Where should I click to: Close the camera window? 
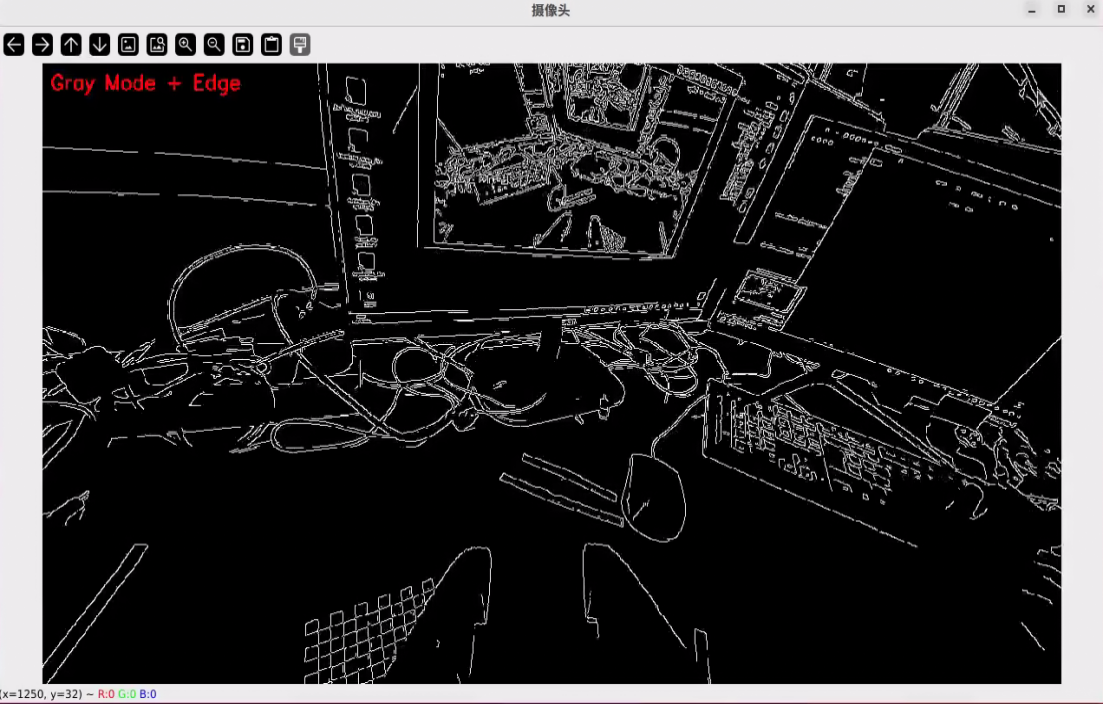tap(1089, 10)
